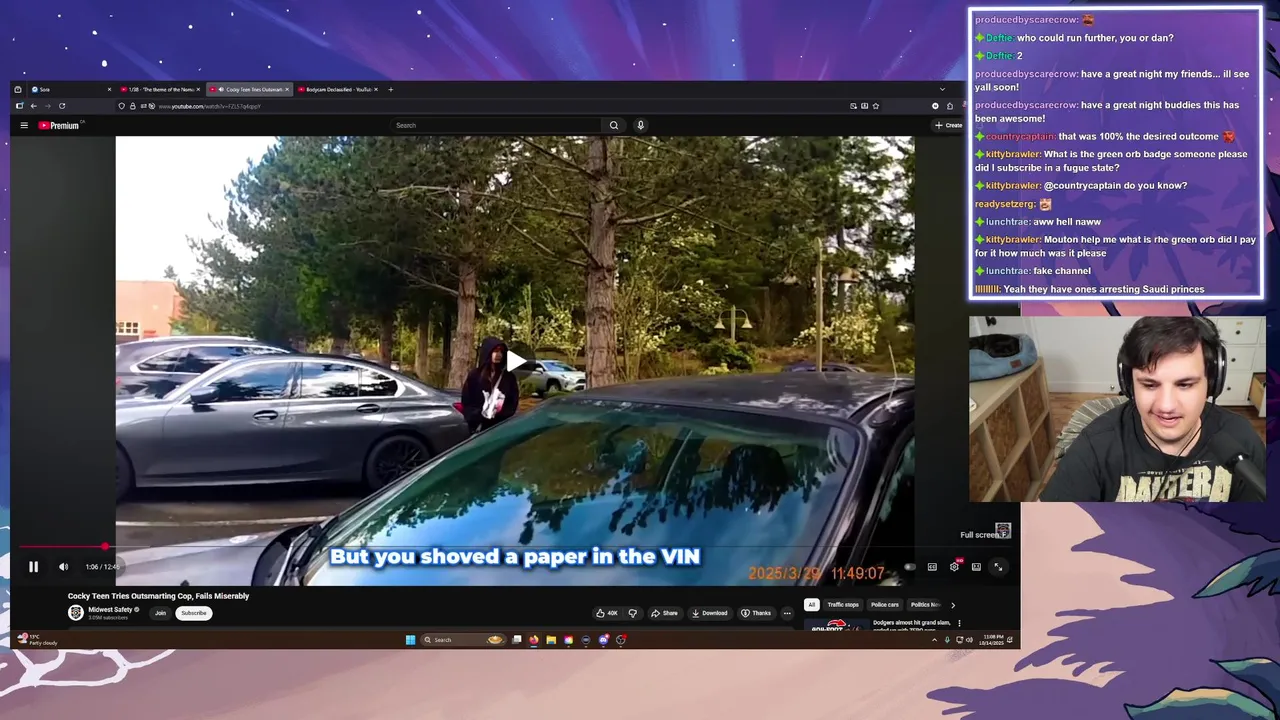
Task: Click the Create button
Action: click(x=948, y=125)
